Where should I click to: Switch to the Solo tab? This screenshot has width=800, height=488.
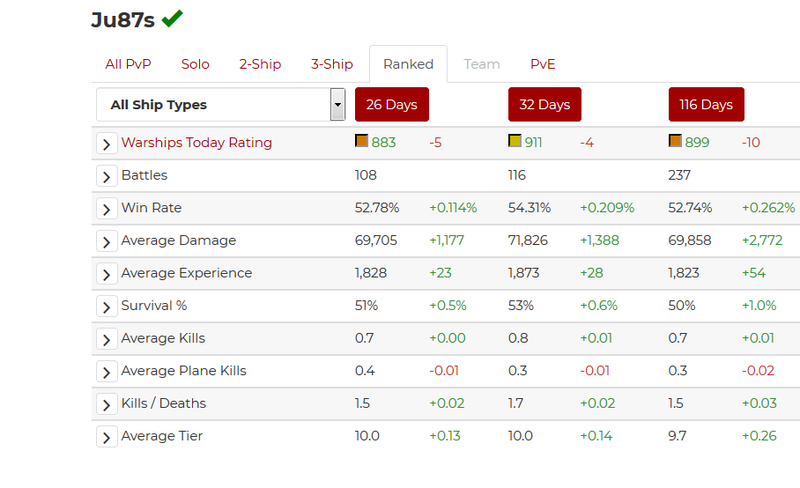coord(195,64)
